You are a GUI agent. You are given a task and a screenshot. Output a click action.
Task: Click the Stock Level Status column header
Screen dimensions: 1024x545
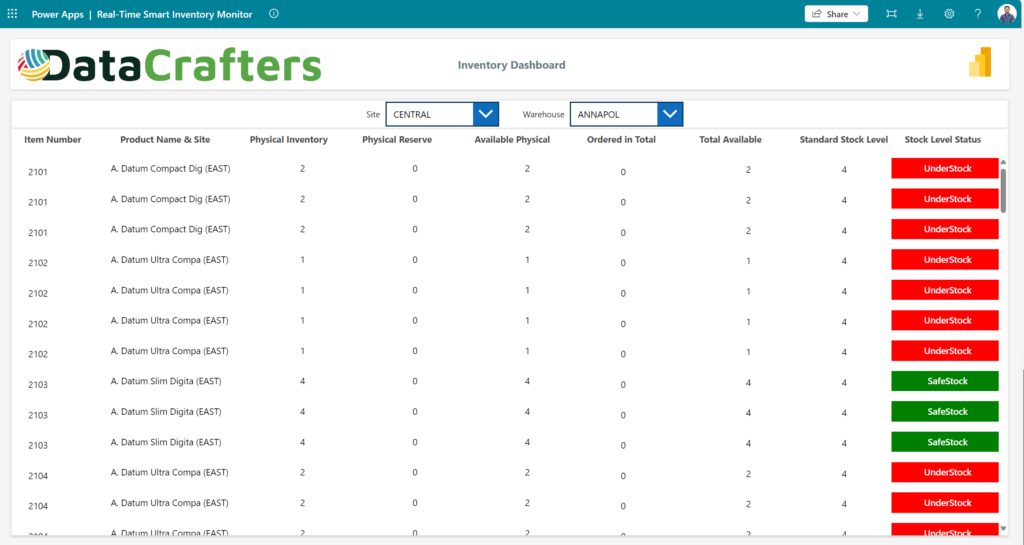[x=943, y=140]
